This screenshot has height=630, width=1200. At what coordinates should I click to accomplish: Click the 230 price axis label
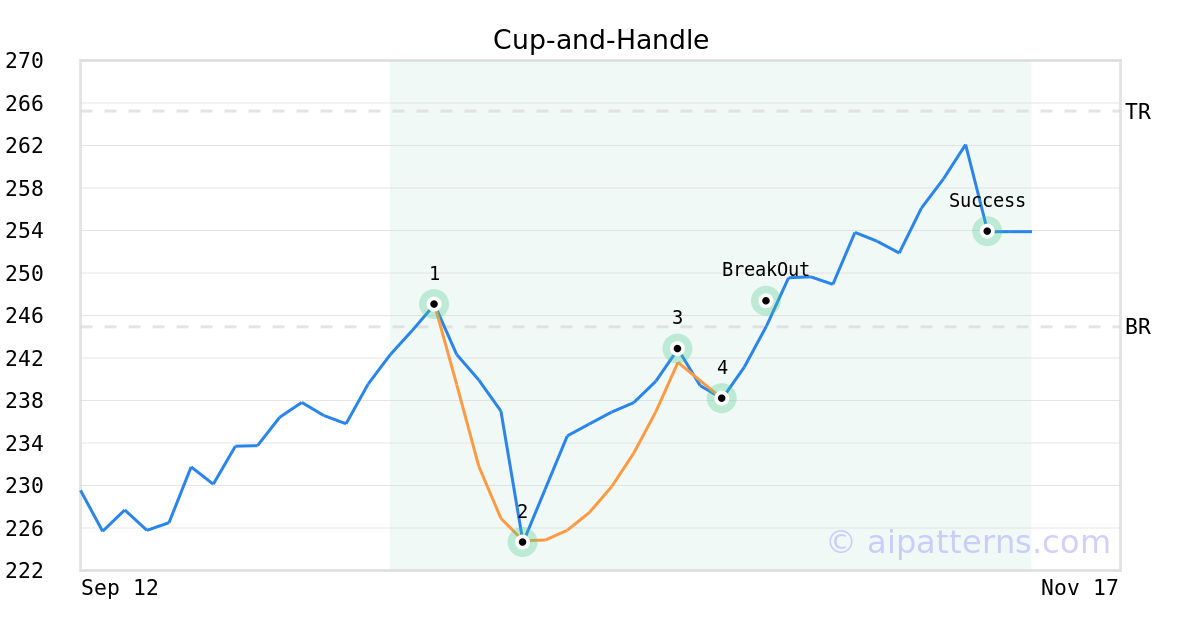click(x=24, y=486)
